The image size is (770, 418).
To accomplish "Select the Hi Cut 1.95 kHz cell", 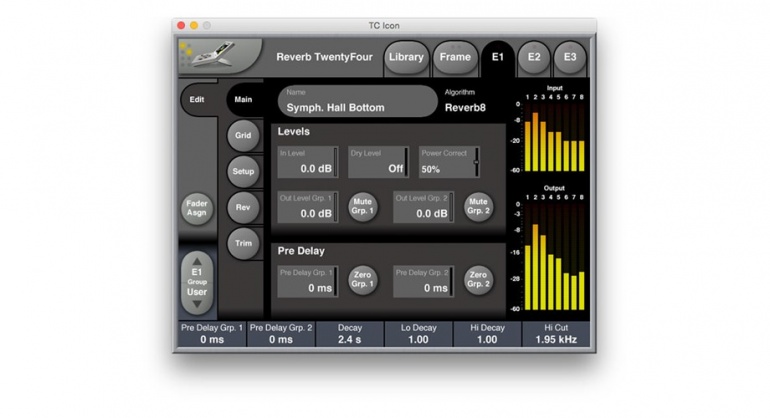I will (556, 334).
